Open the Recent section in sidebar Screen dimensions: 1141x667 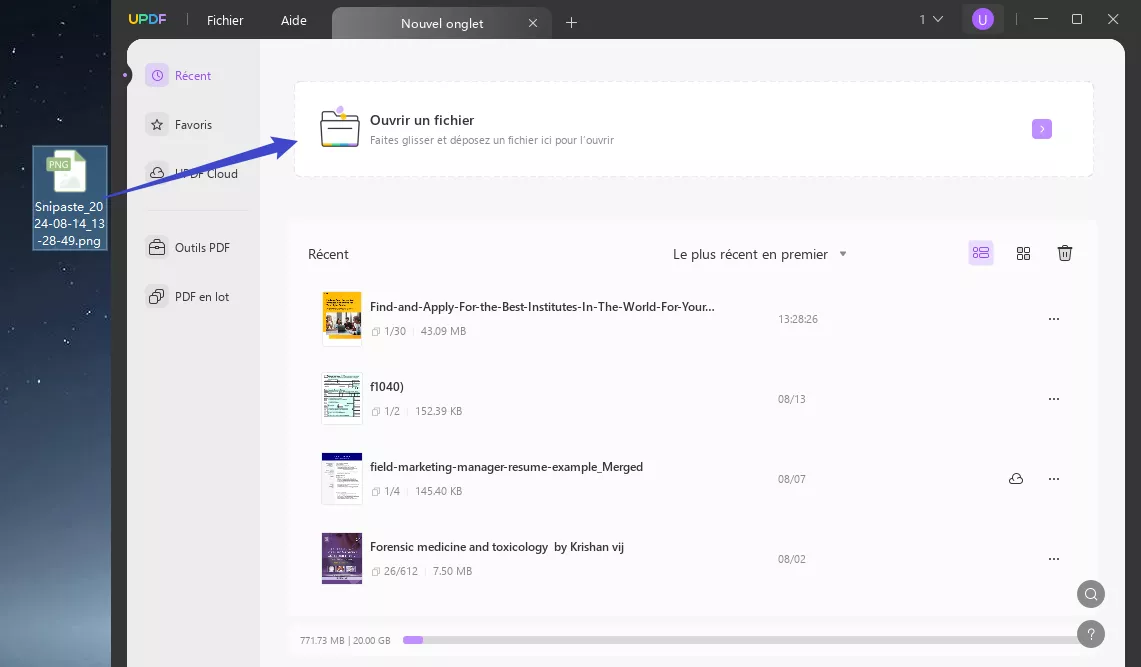tap(191, 75)
